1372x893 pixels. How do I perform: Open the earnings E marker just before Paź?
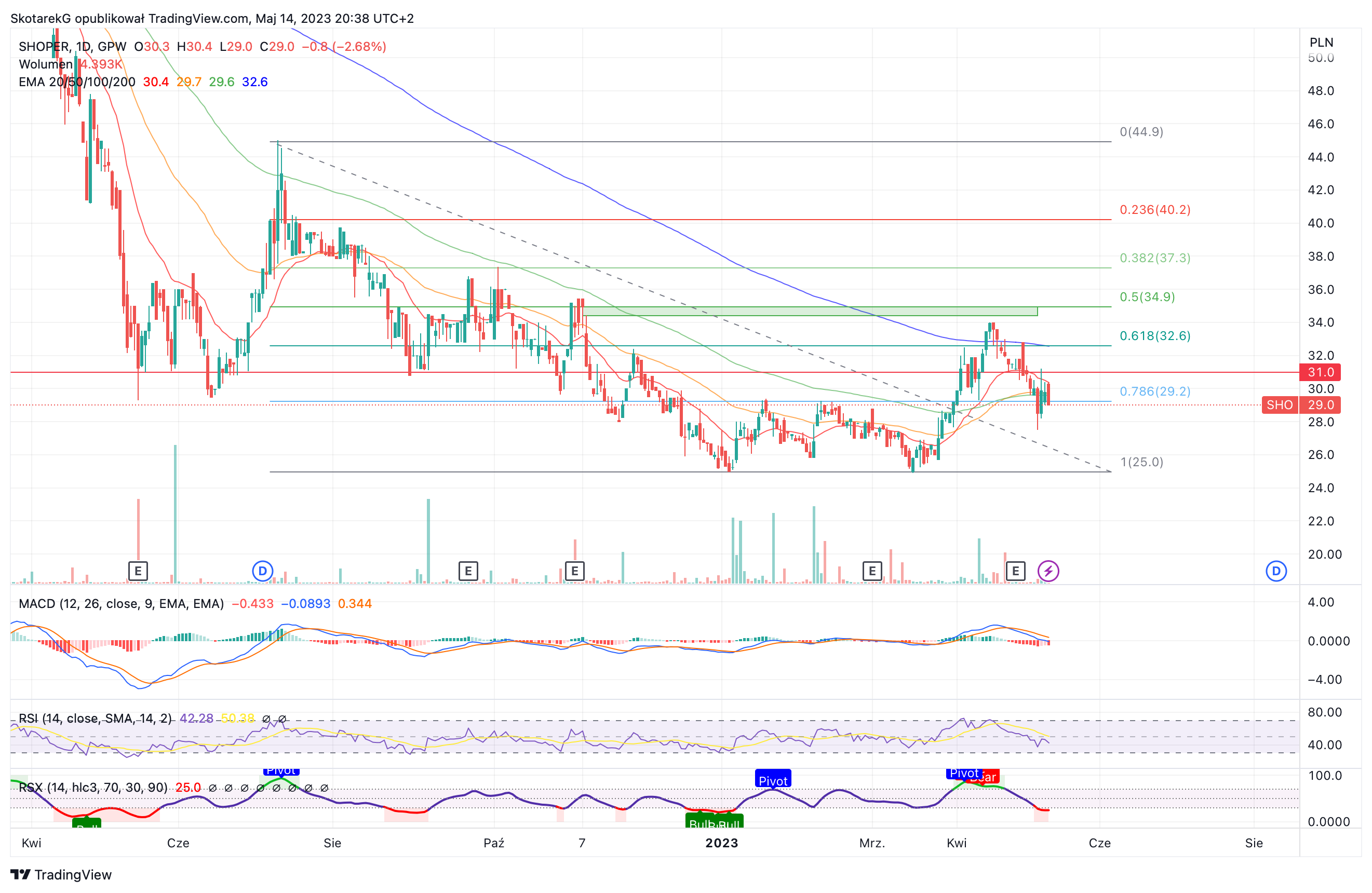468,571
